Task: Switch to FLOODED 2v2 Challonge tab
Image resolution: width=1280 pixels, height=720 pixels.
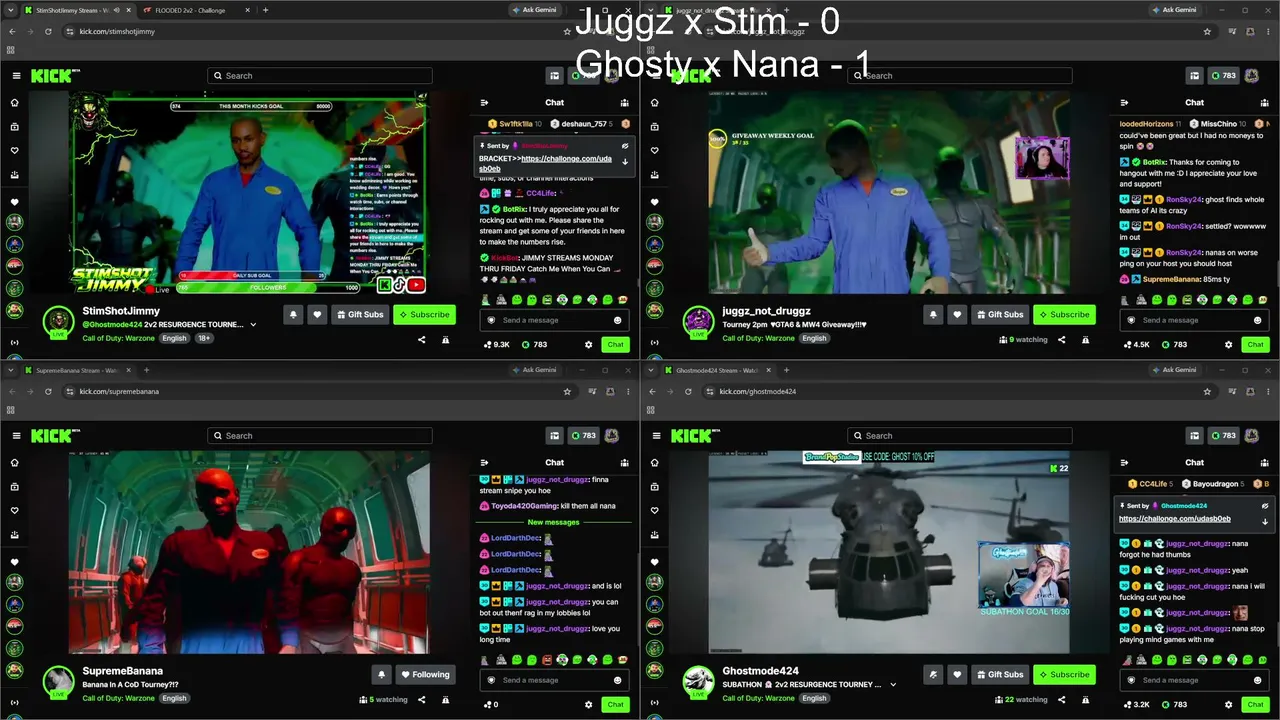Action: click(x=196, y=10)
